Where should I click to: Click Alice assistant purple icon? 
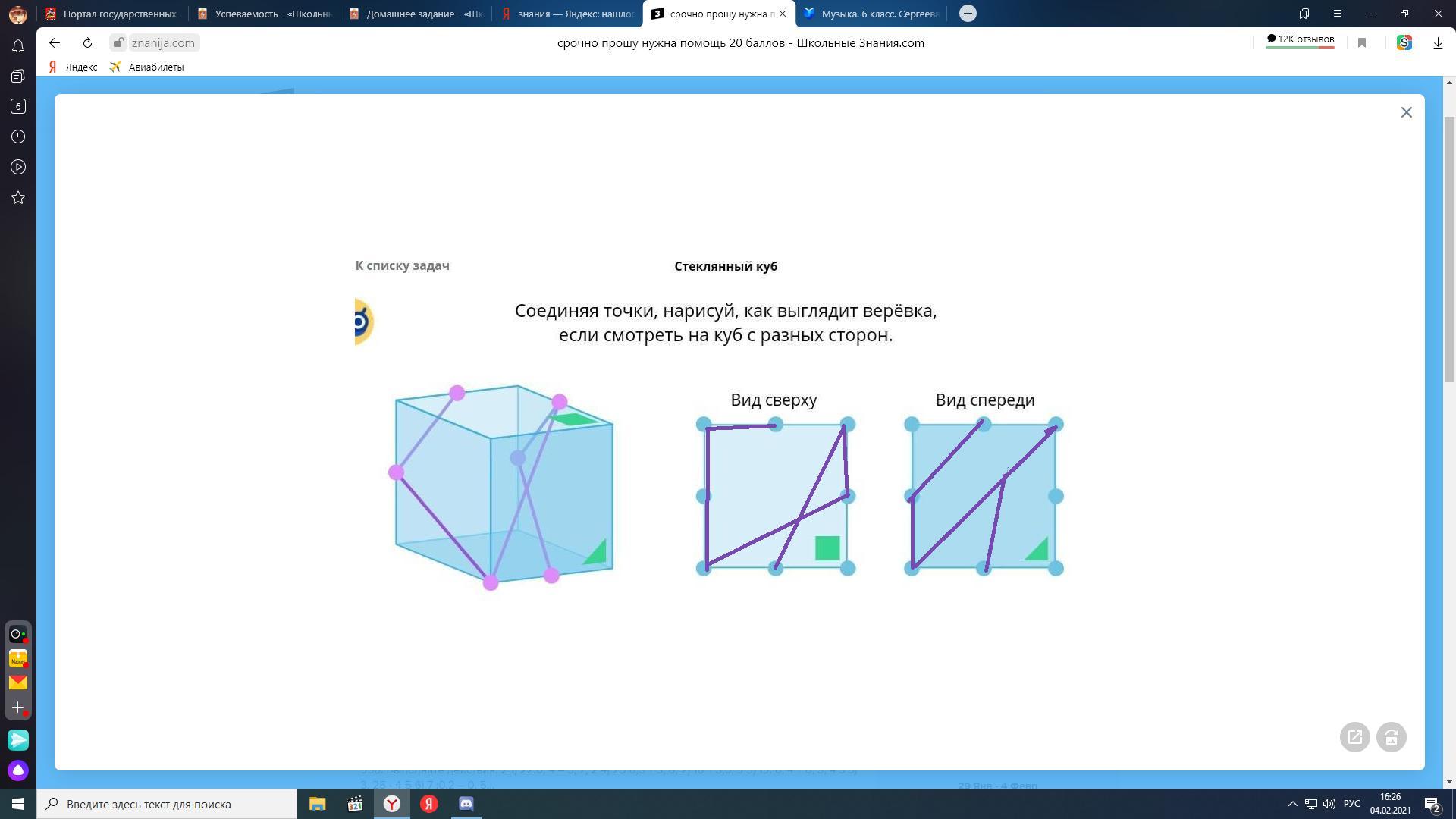pos(18,770)
